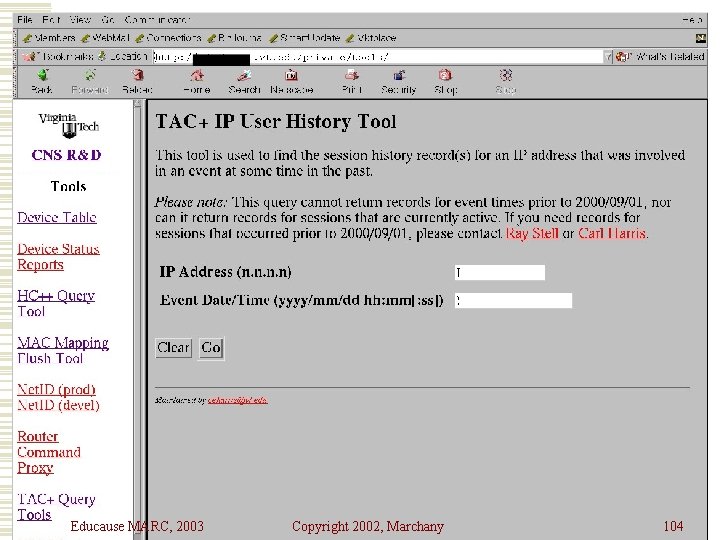Open the WebMail personal toolbar bookmark
The width and height of the screenshot is (720, 540).
106,38
